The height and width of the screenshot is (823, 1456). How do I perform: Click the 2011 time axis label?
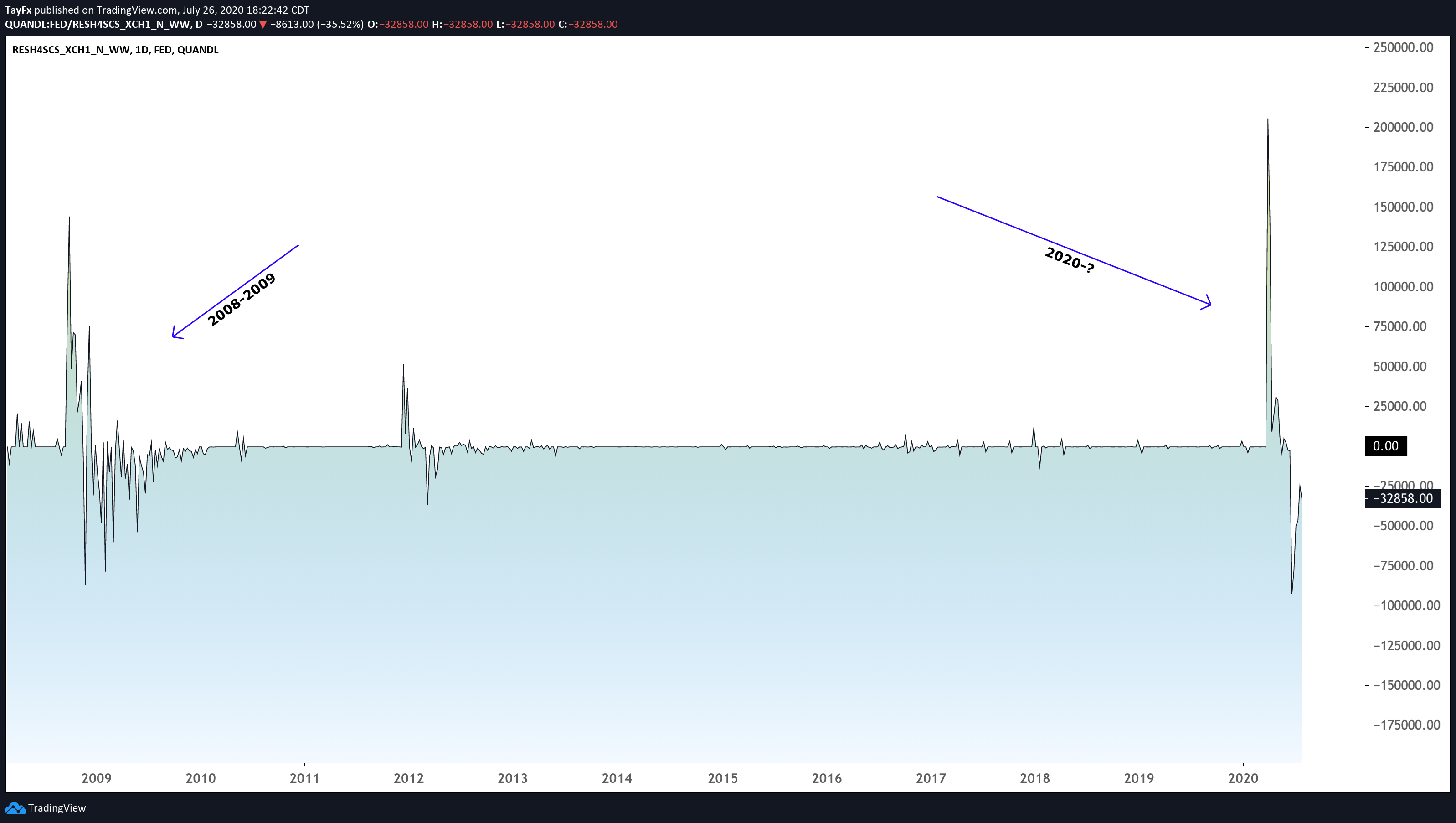(305, 778)
